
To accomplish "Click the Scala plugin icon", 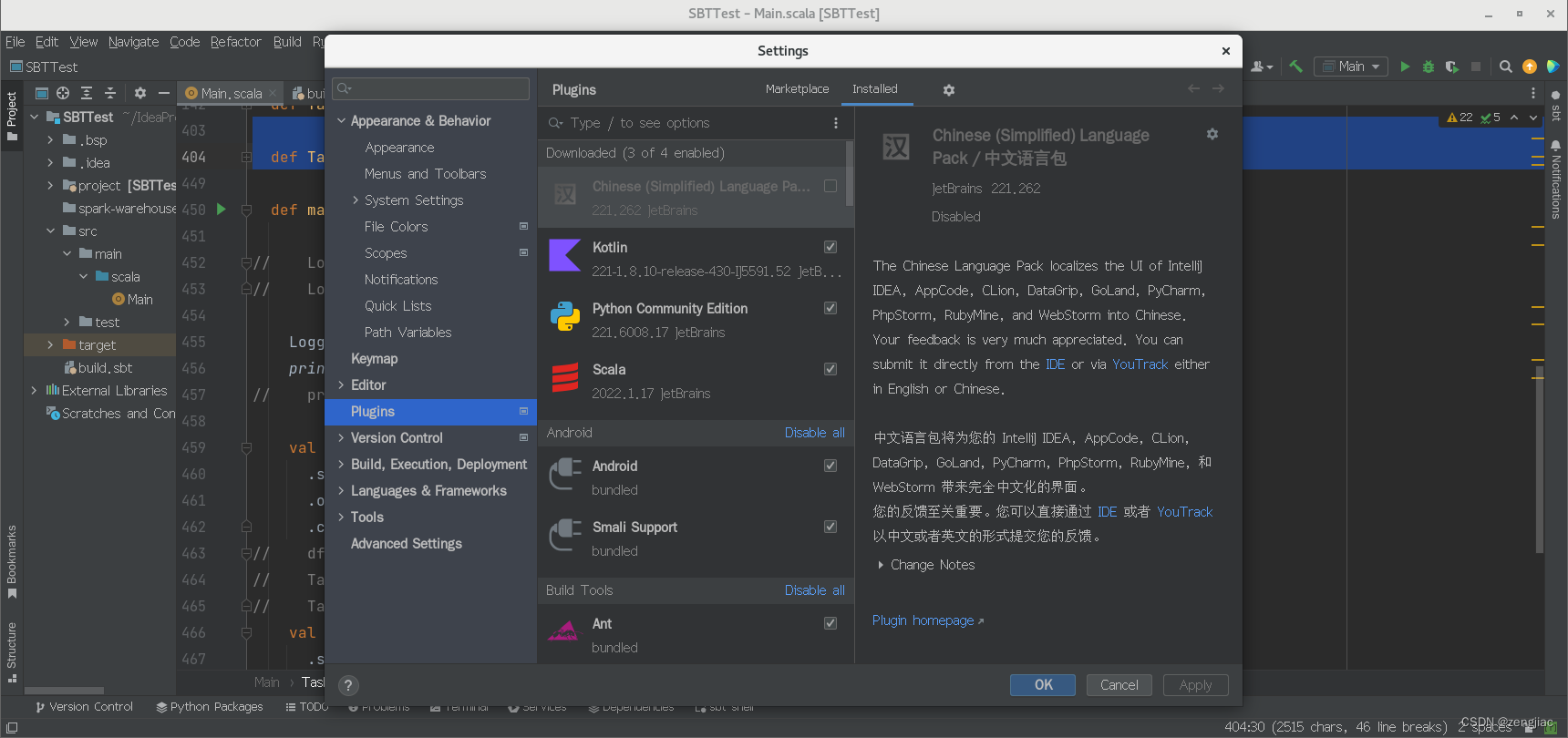I will 564,377.
